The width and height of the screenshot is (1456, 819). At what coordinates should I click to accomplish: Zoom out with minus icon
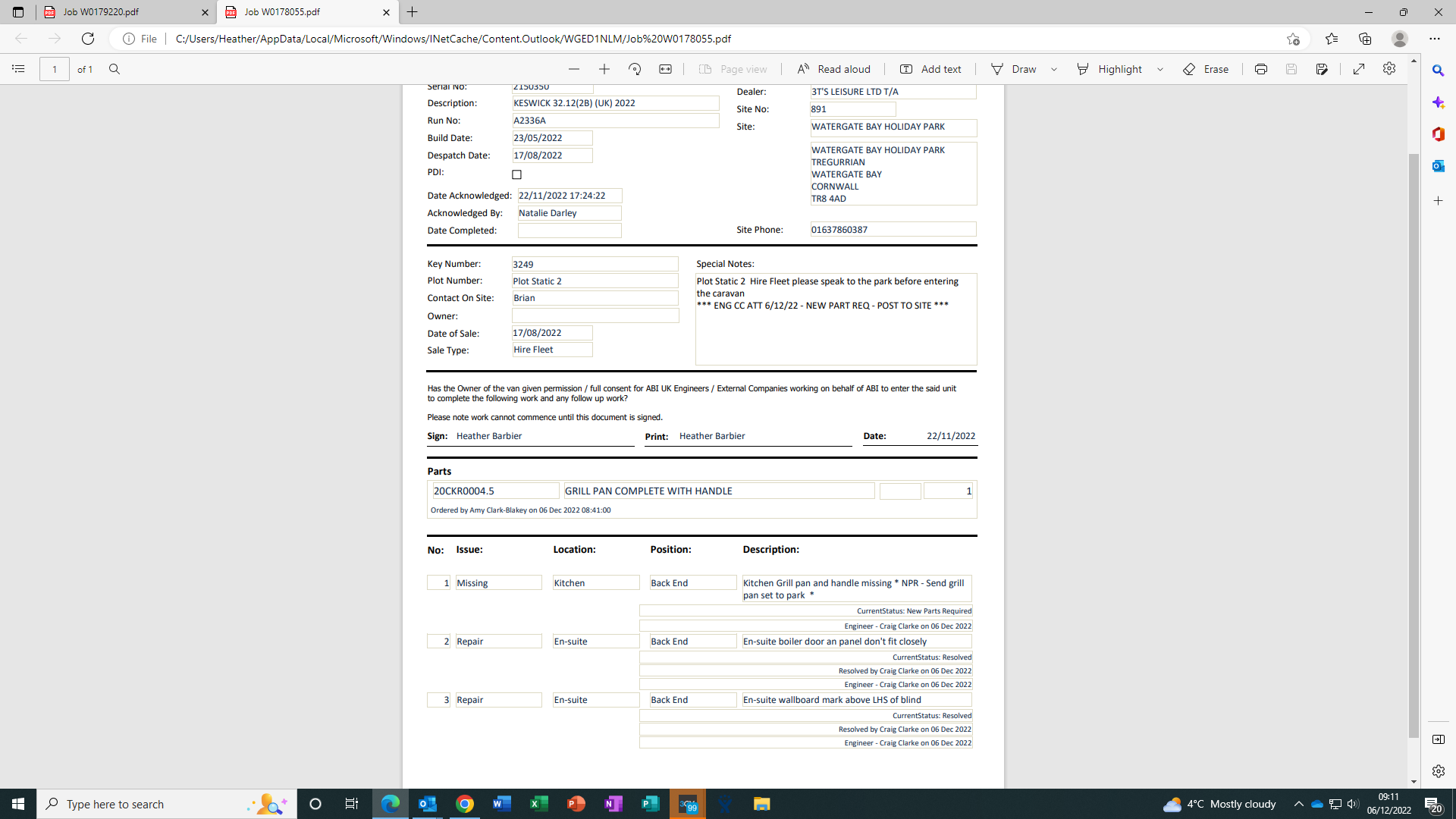[574, 69]
